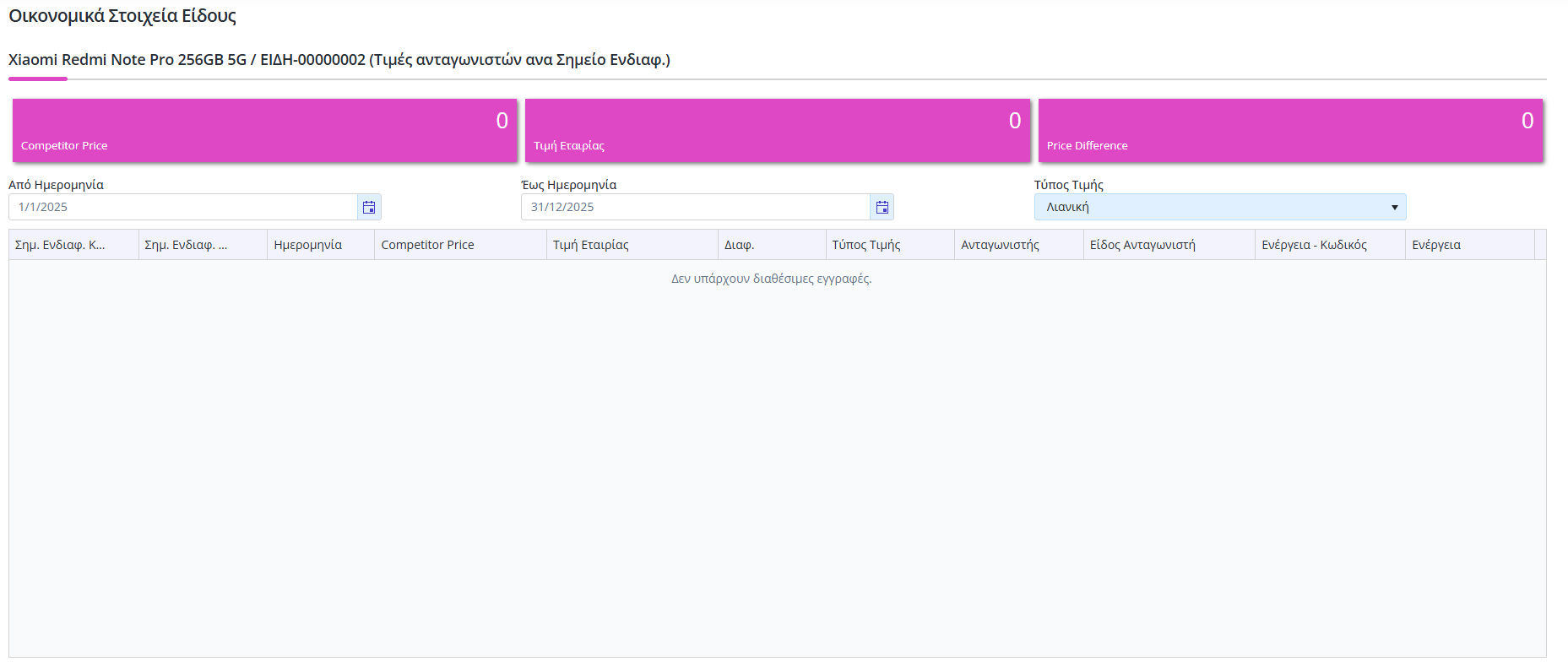Image resolution: width=1568 pixels, height=667 pixels.
Task: Sort by the Τιμή Εταιρίας column header
Action: tap(632, 245)
